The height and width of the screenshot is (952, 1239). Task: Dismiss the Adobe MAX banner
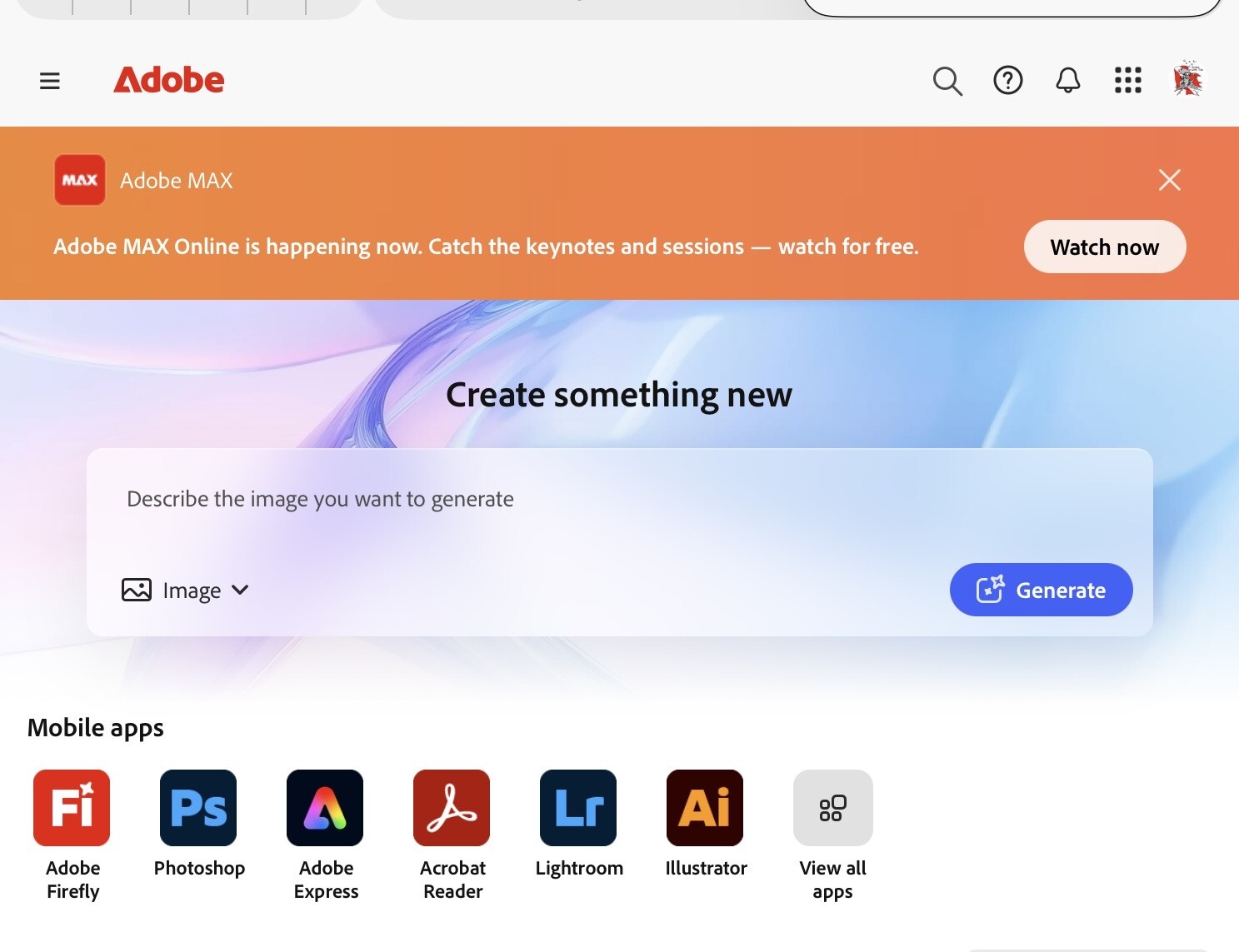pos(1169,180)
